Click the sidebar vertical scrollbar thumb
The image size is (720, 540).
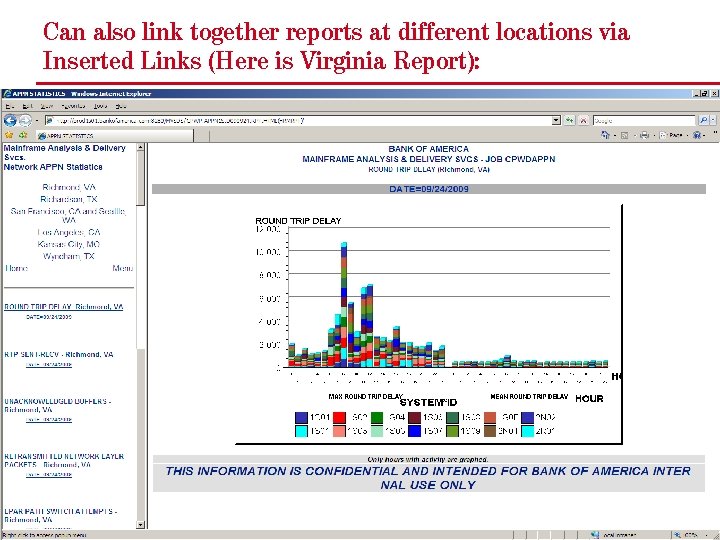(141, 179)
